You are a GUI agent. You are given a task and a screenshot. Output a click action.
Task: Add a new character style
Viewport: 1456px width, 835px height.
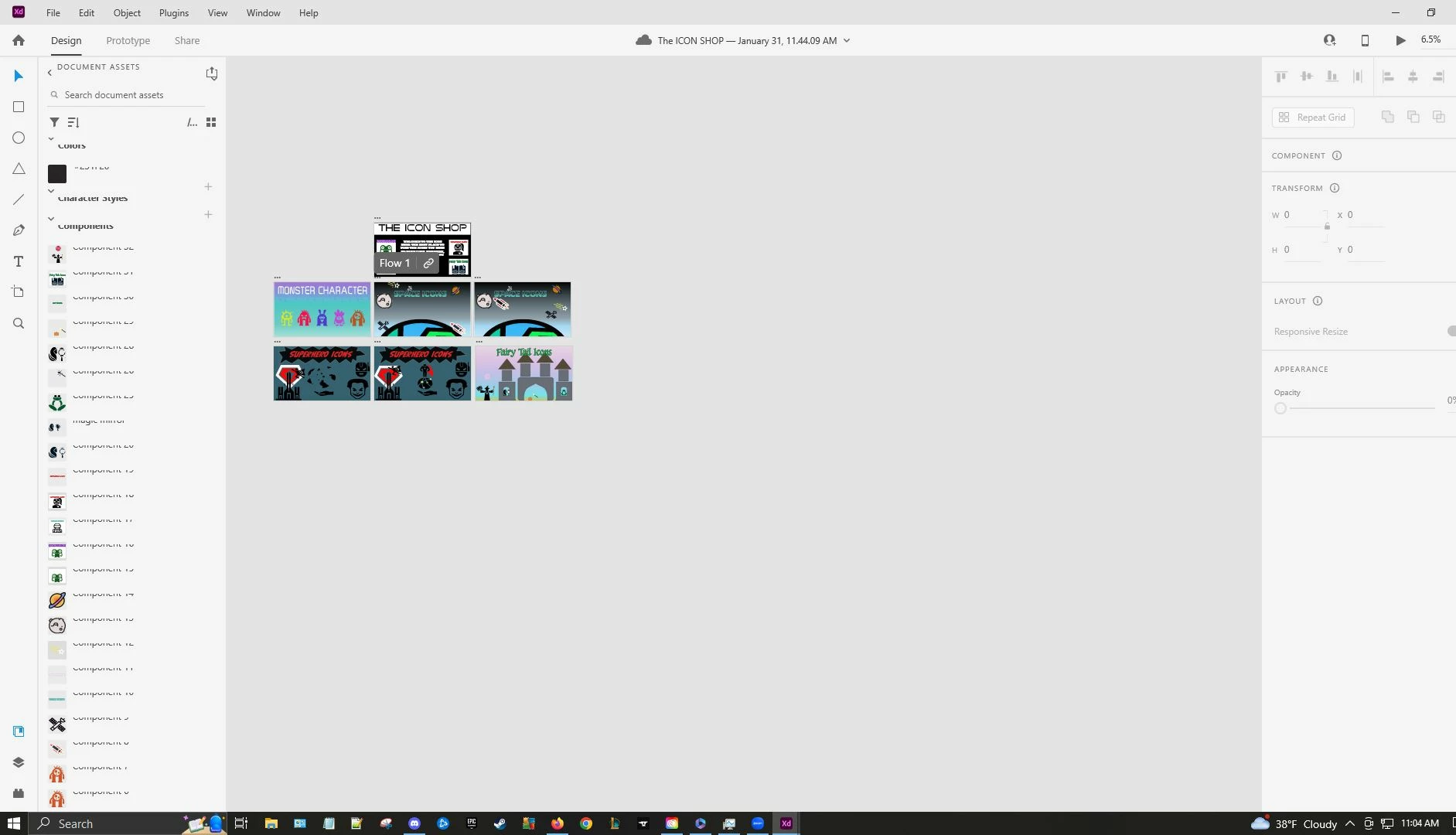tap(208, 186)
